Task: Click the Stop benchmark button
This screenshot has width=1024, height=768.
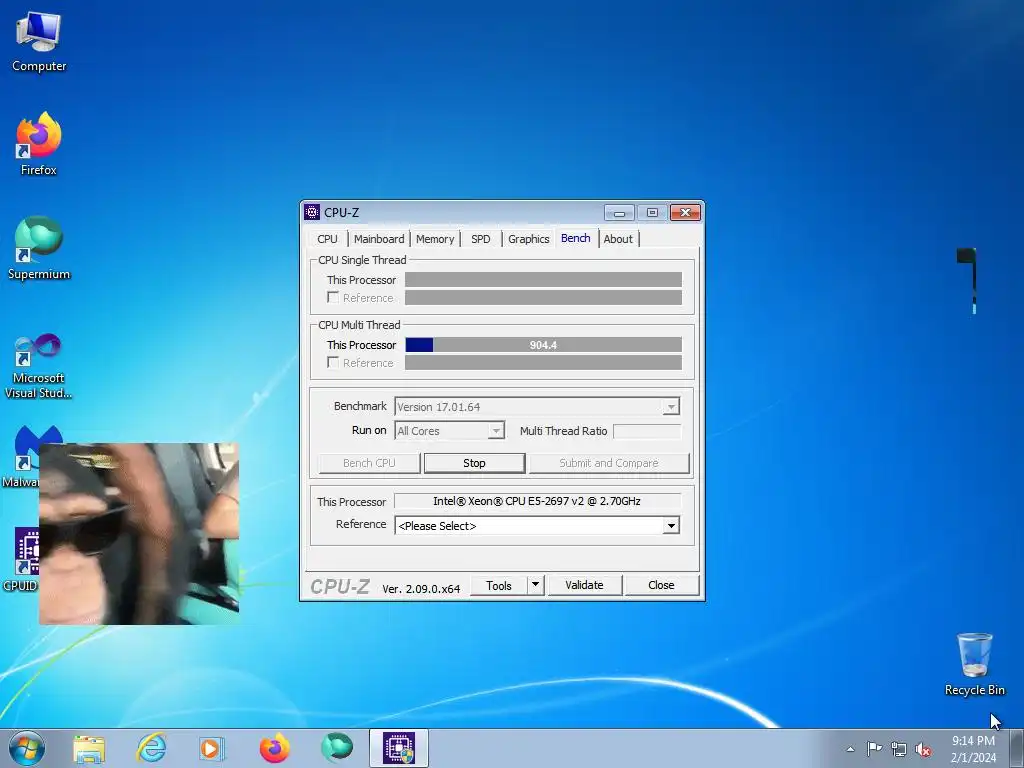Action: pyautogui.click(x=474, y=463)
